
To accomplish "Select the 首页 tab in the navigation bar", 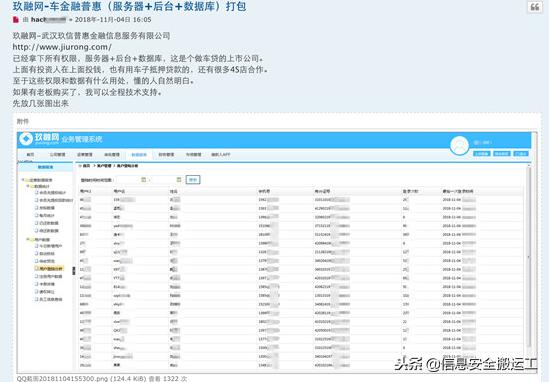I will coord(30,154).
